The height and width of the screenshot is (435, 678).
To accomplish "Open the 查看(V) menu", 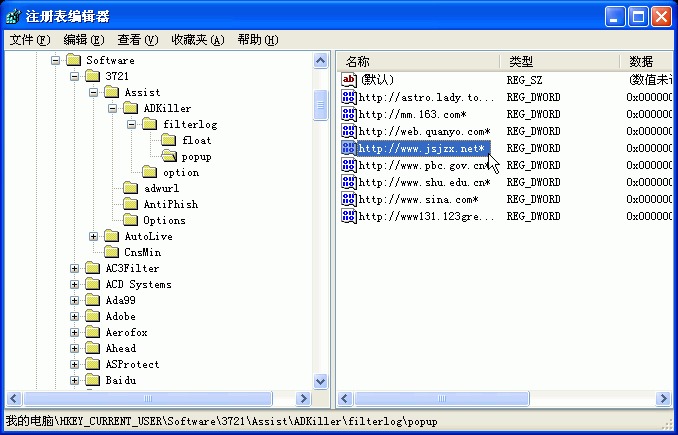I will click(x=138, y=40).
